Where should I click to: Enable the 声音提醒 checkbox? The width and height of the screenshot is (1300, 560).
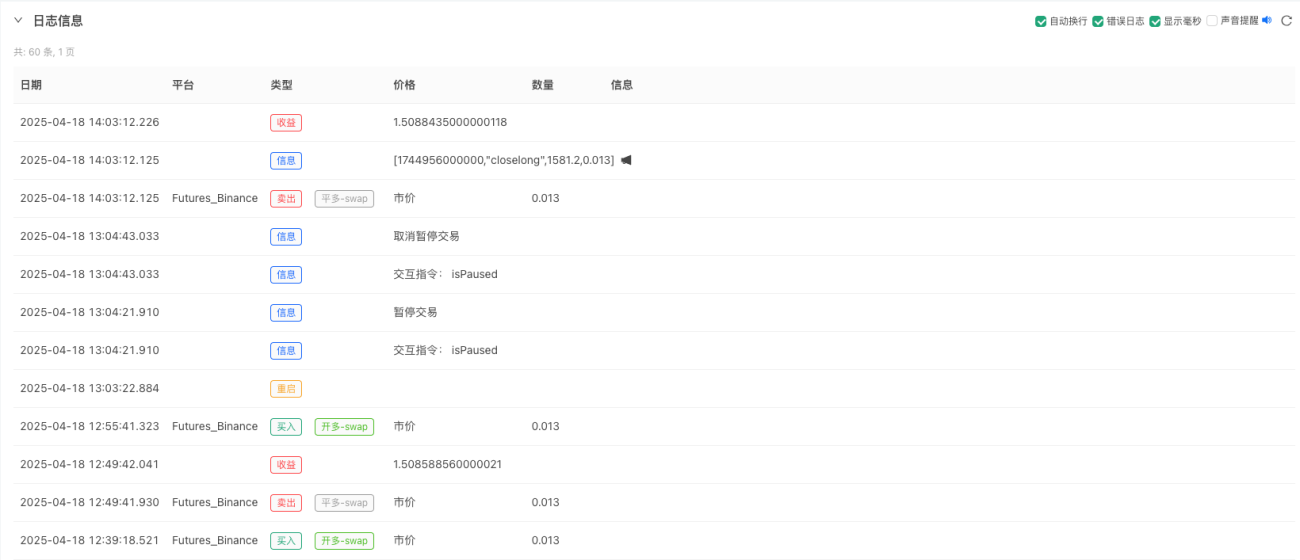pos(1212,21)
